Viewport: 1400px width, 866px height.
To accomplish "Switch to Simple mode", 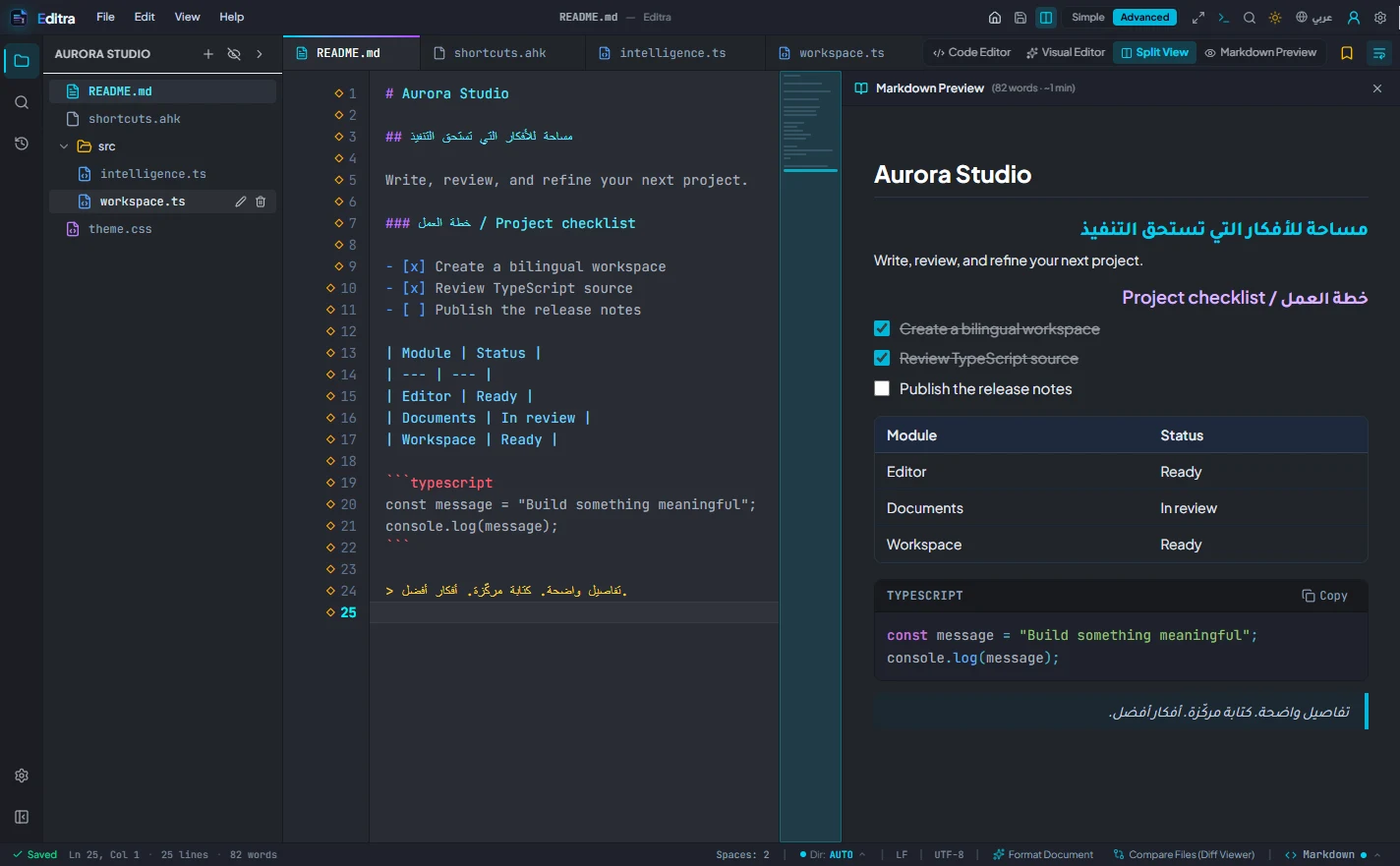I will pos(1088,18).
